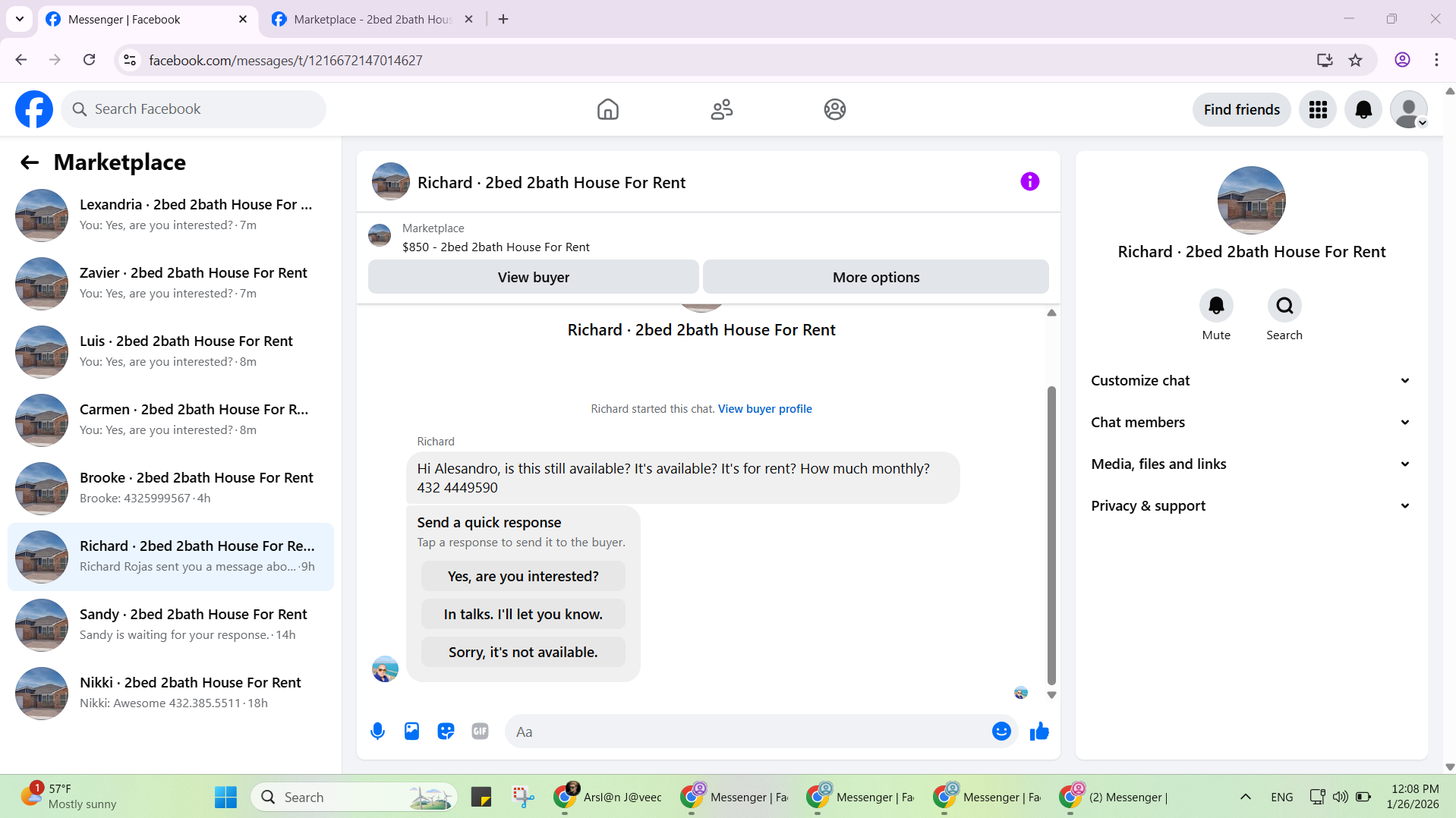Open the account profile avatar menu

pos(1409,109)
